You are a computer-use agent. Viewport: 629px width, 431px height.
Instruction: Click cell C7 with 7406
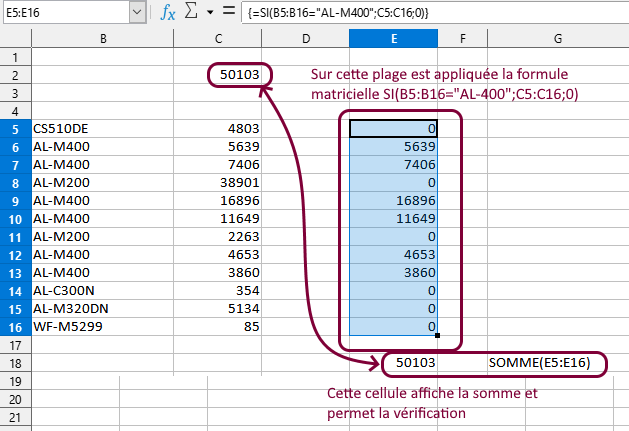[218, 165]
